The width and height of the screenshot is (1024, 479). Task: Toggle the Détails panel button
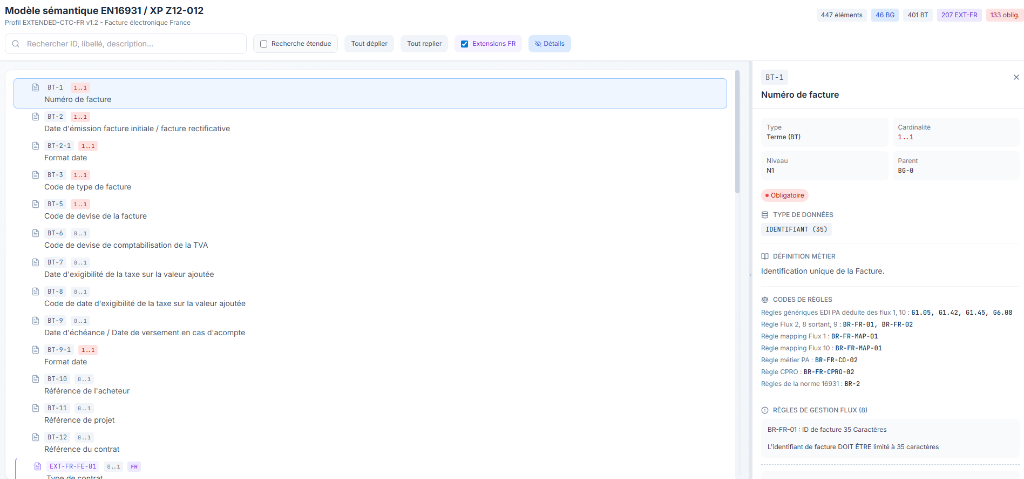coord(549,44)
